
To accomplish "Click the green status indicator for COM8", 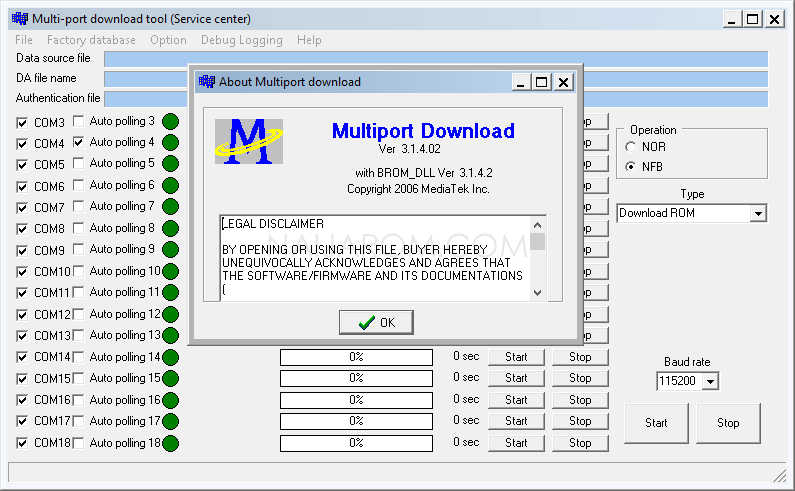I will [x=170, y=228].
